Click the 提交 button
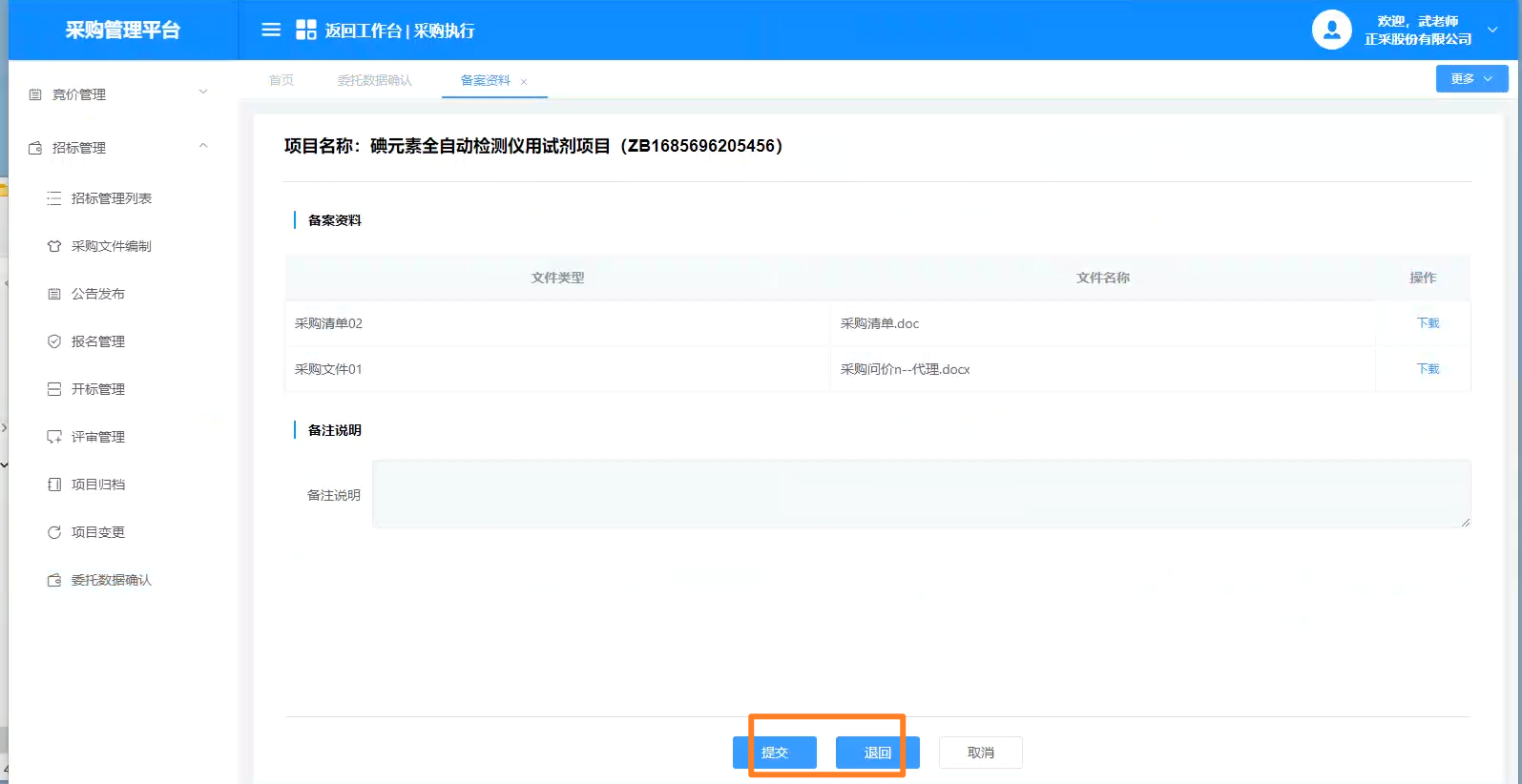 tap(775, 753)
